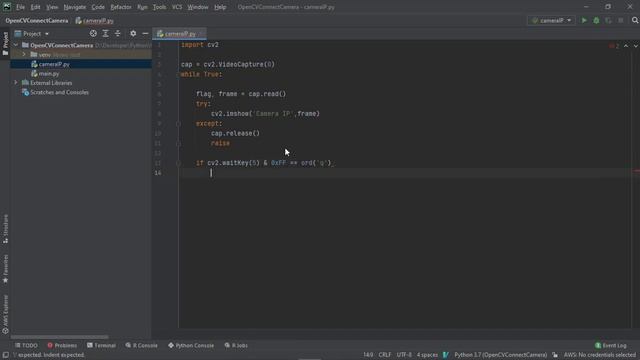The height and width of the screenshot is (360, 640).
Task: Toggle fold marker next to if line
Action: pyautogui.click(x=178, y=163)
